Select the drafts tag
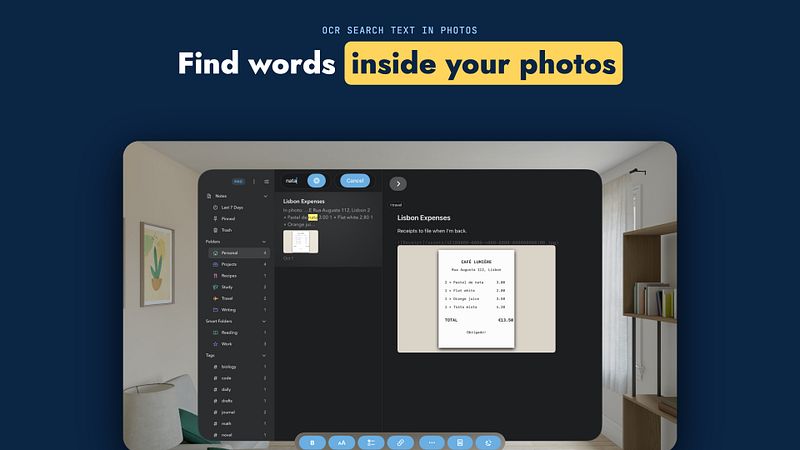The height and width of the screenshot is (450, 800). pyautogui.click(x=227, y=401)
